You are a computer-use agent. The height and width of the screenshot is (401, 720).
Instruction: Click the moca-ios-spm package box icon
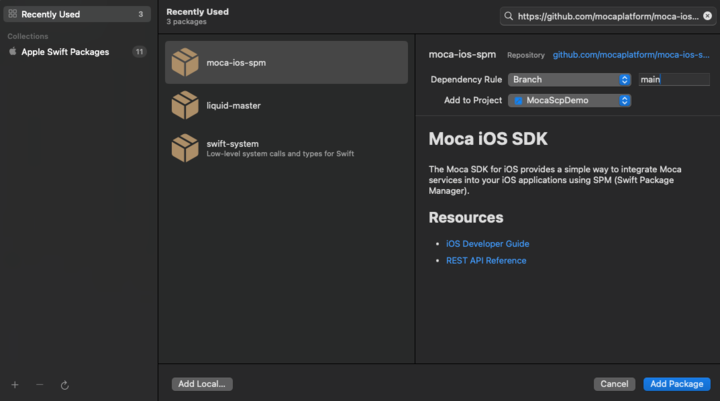185,62
